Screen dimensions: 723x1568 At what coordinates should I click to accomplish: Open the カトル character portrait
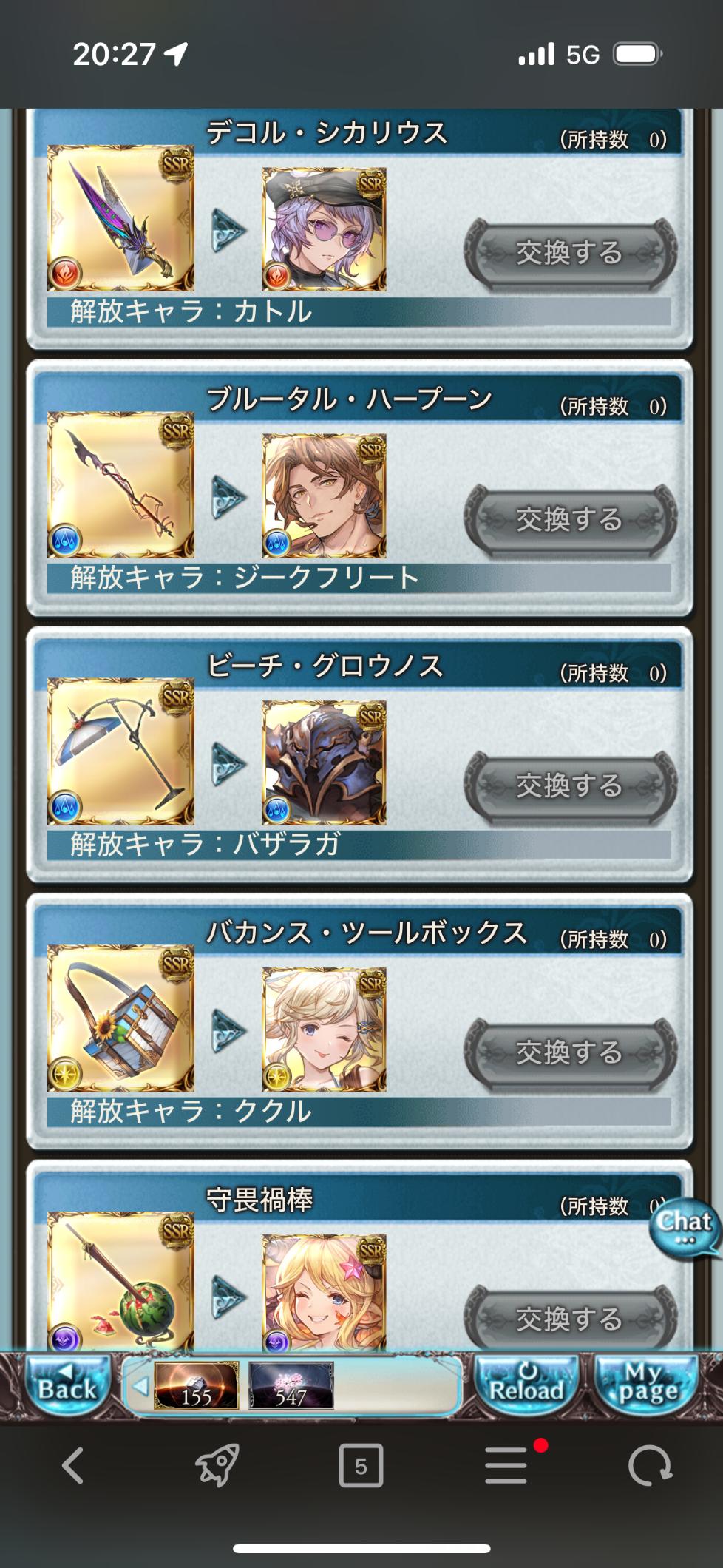(324, 229)
